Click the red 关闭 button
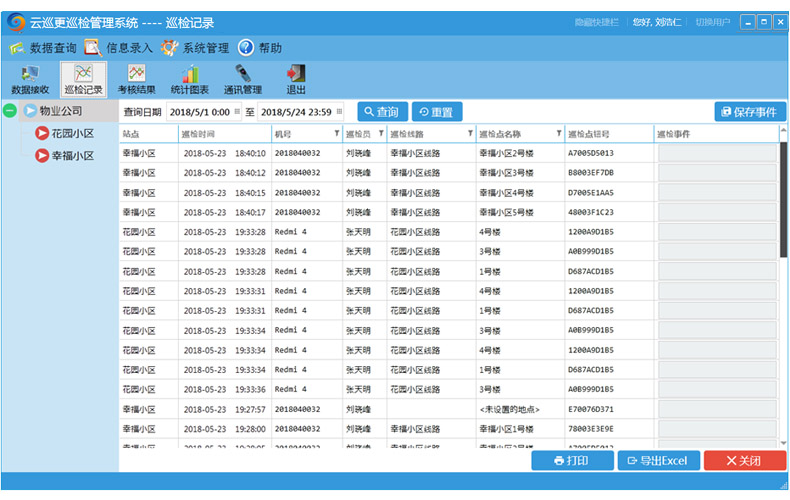This screenshot has height=500, width=790. click(x=745, y=461)
